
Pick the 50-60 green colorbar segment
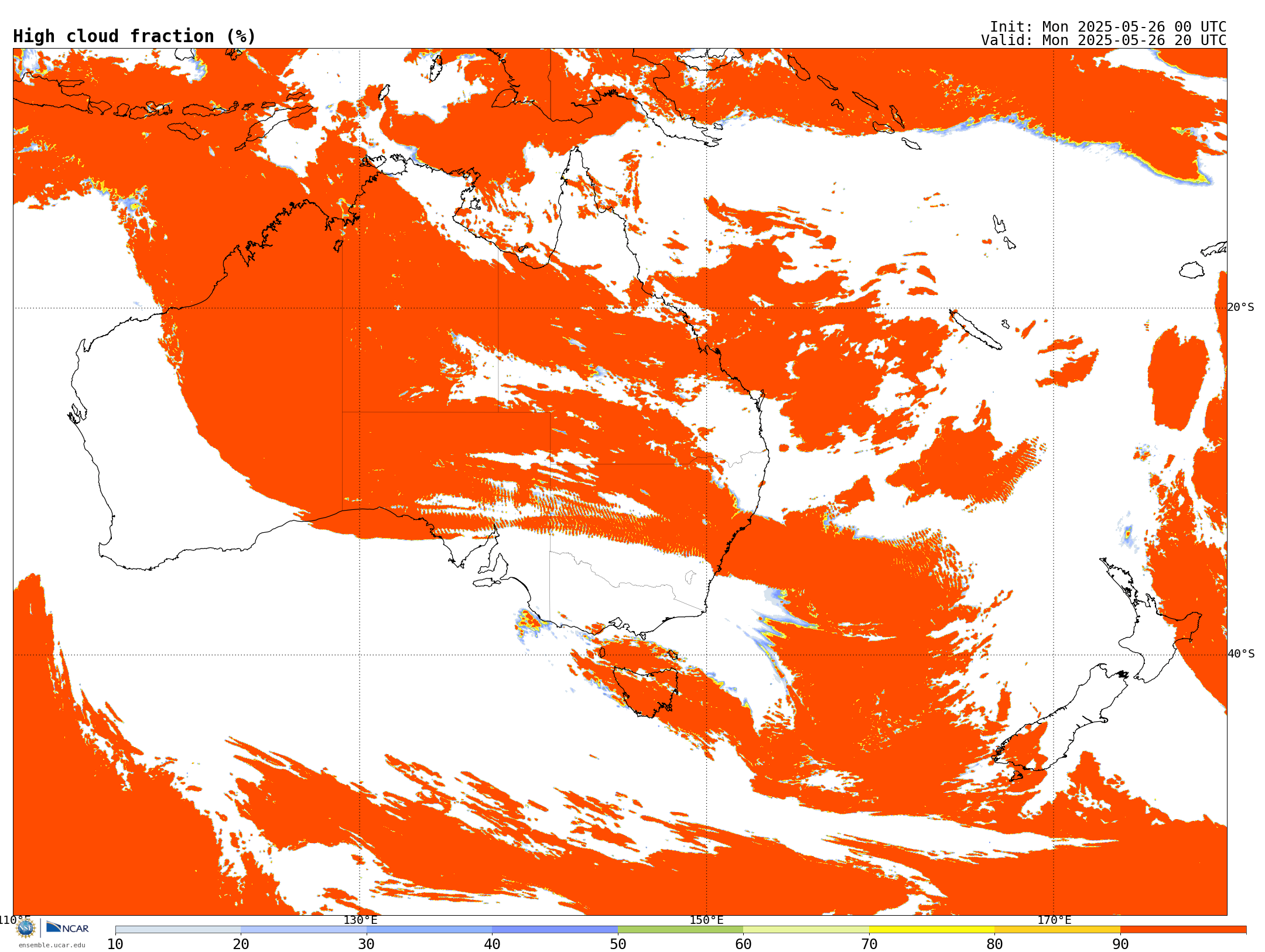(x=681, y=930)
